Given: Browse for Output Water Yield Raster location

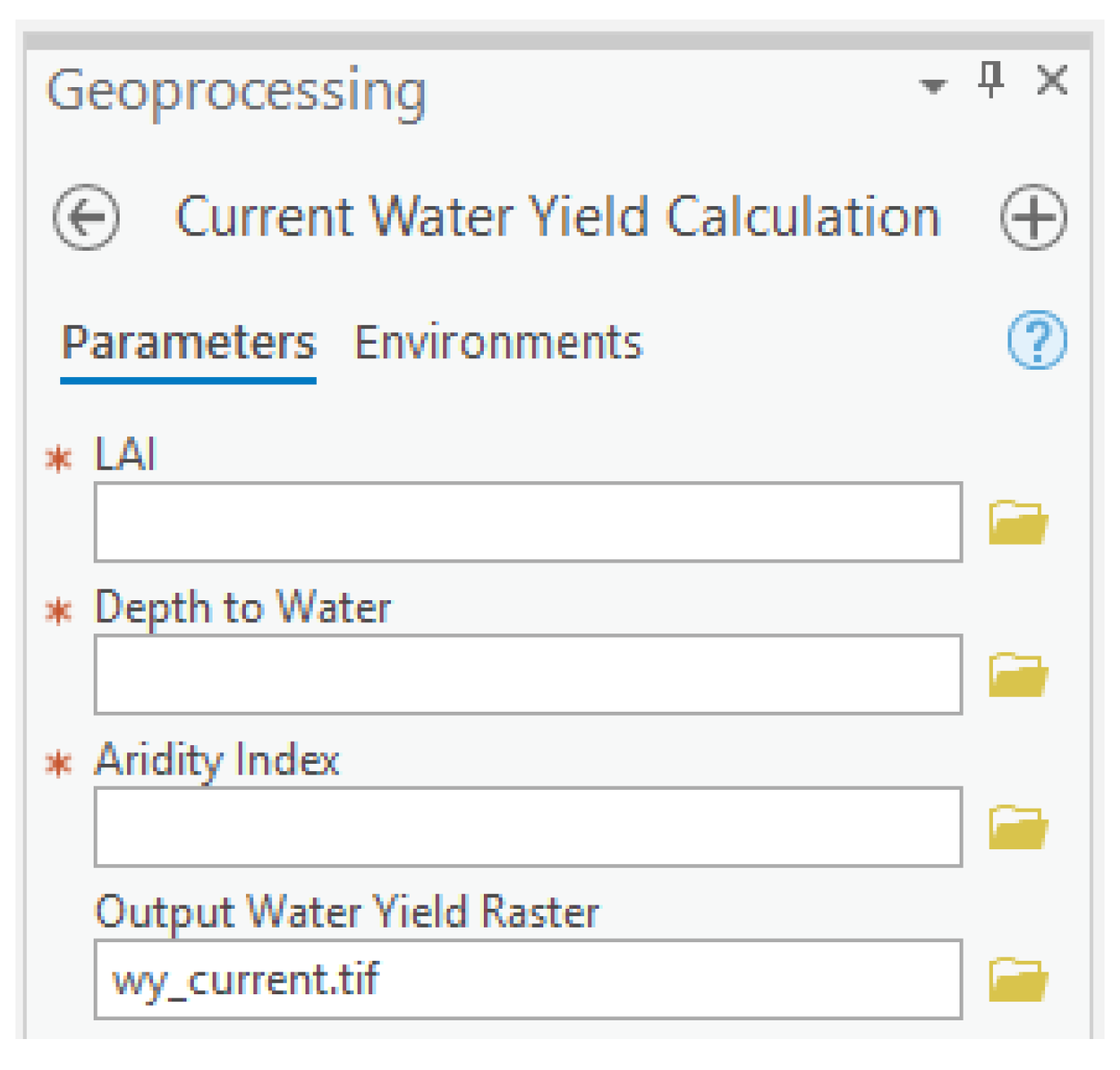Looking at the screenshot, I should [1017, 979].
